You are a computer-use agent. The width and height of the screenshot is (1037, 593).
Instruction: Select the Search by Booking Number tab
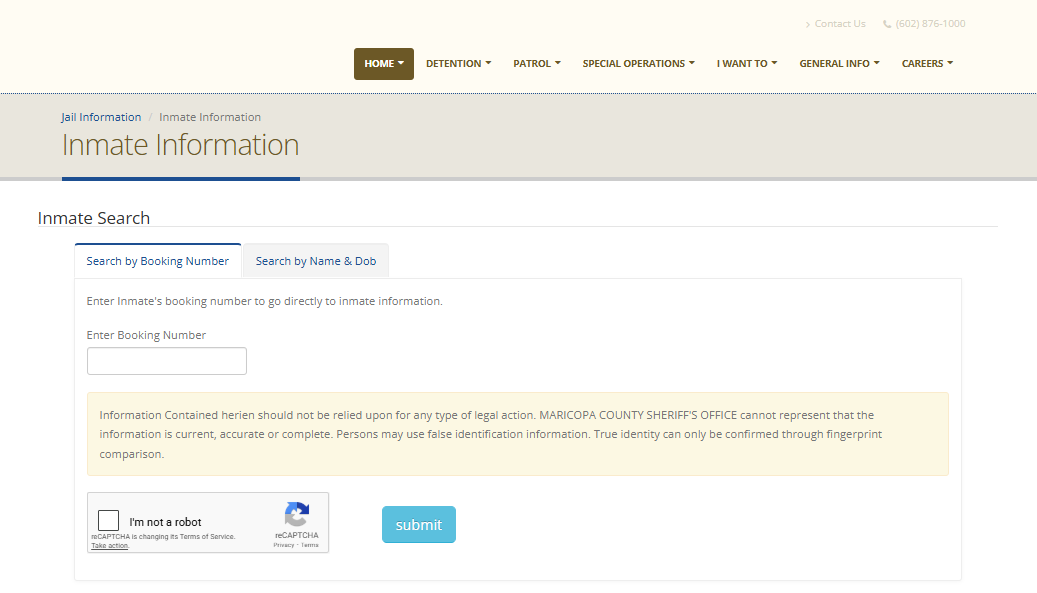click(158, 261)
